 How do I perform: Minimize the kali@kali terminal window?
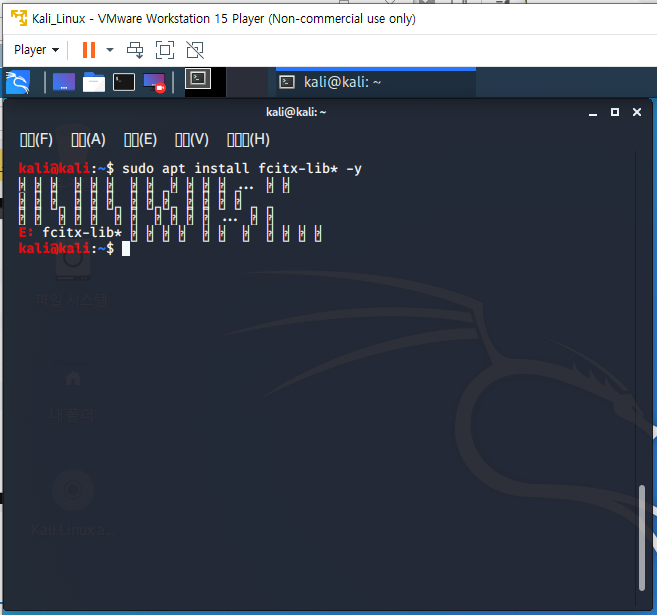tap(592, 112)
